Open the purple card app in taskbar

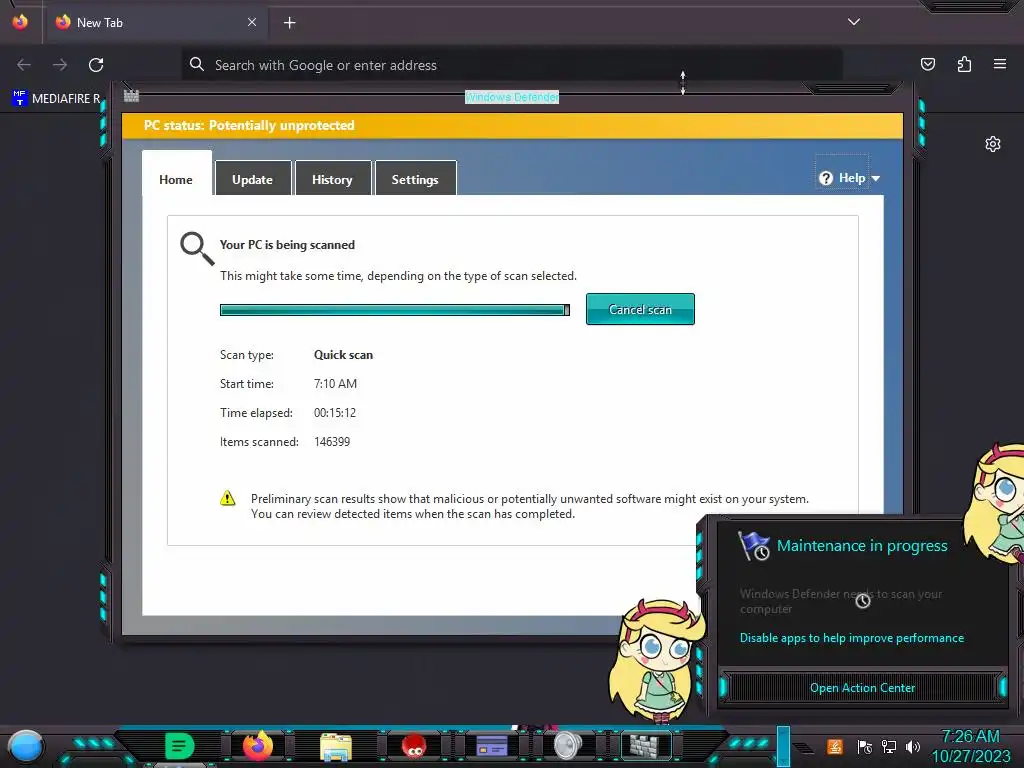[x=492, y=745]
